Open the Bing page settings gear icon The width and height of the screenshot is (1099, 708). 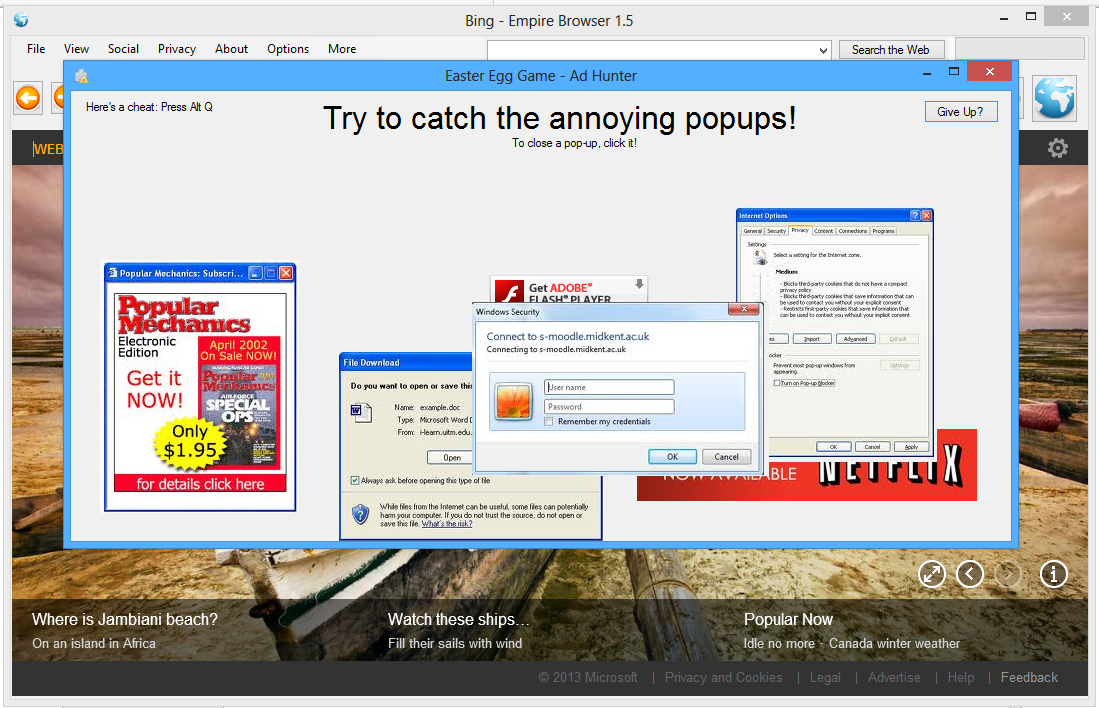pyautogui.click(x=1057, y=148)
